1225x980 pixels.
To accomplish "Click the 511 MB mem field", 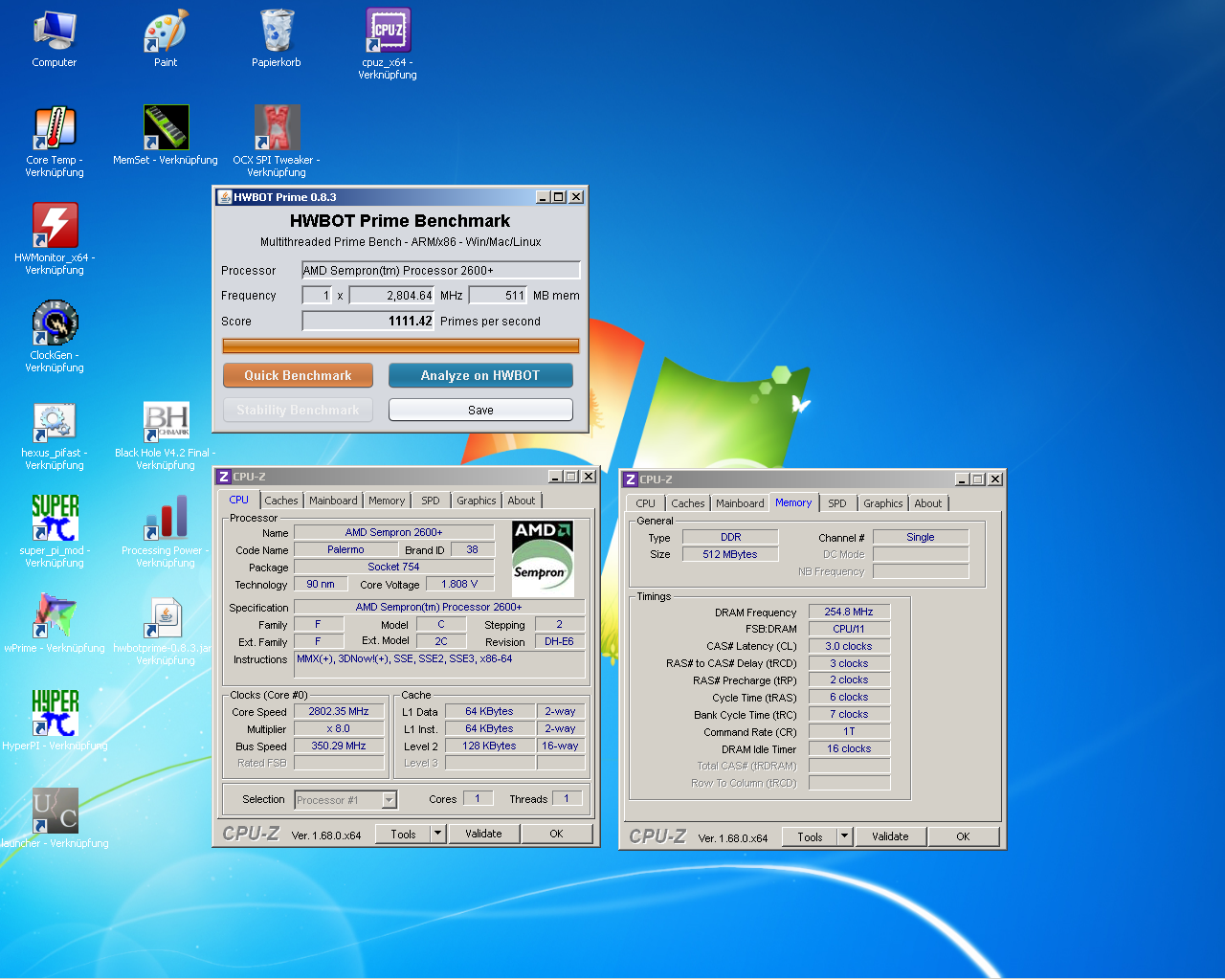I will tap(498, 296).
